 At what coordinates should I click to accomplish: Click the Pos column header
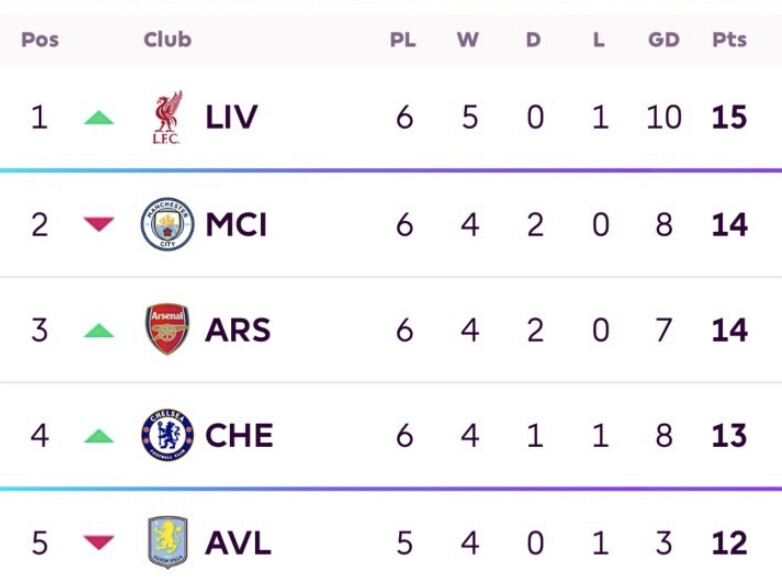coord(40,39)
